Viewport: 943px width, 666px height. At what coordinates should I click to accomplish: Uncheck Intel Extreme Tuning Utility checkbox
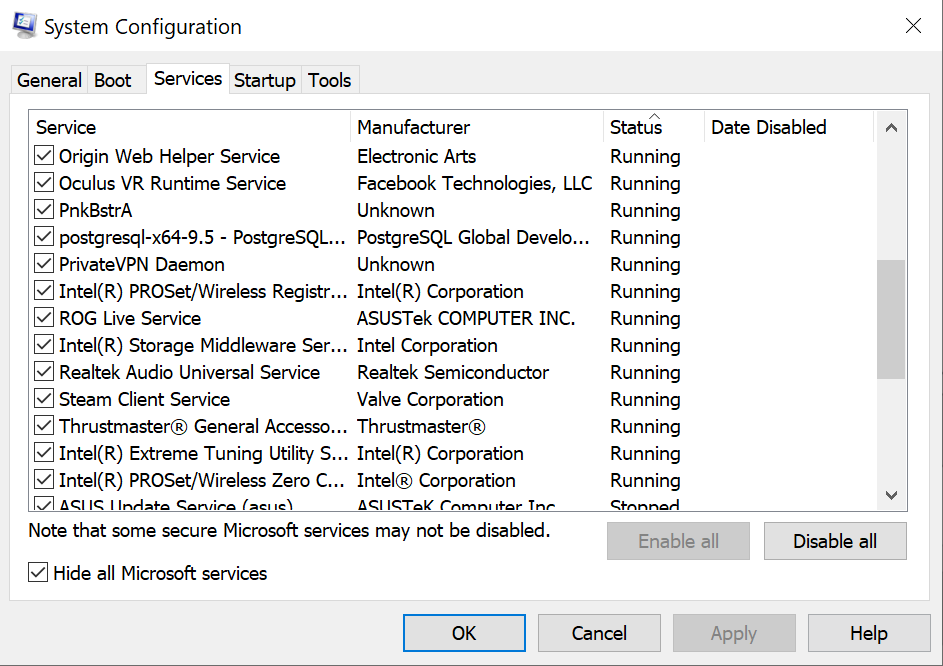pyautogui.click(x=44, y=454)
